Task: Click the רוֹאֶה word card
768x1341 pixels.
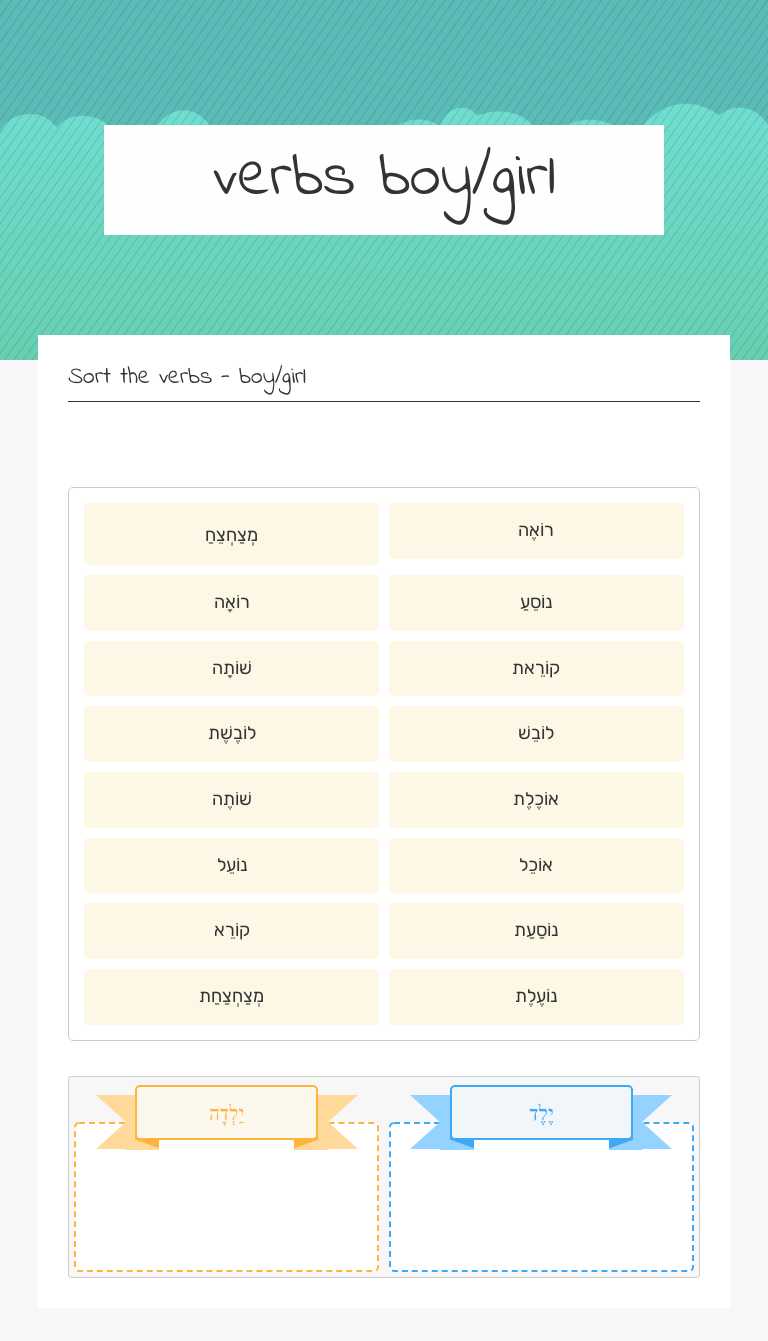Action: [537, 531]
